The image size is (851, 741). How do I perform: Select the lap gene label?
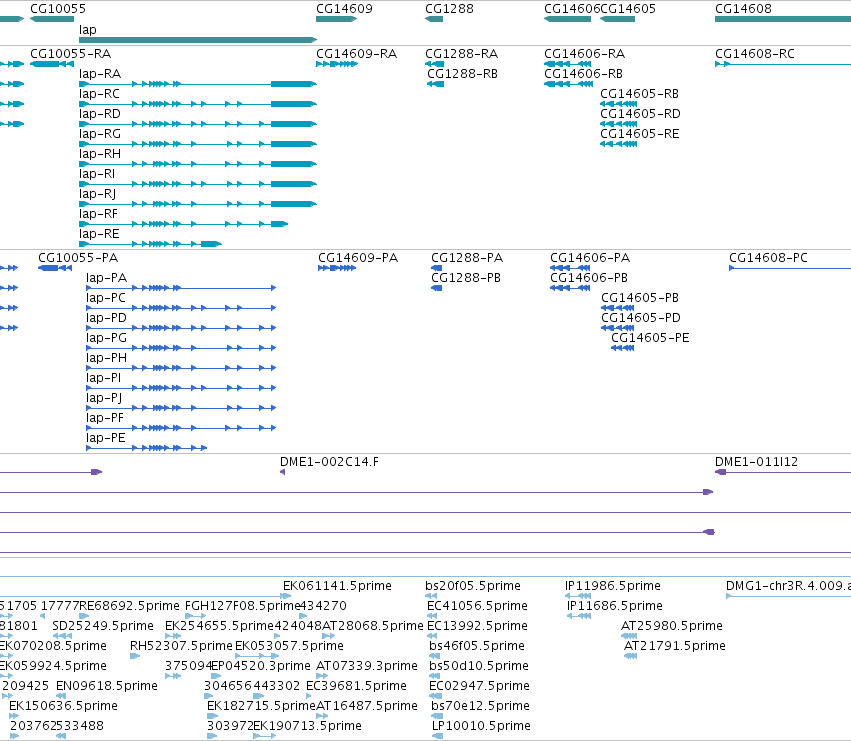point(88,29)
